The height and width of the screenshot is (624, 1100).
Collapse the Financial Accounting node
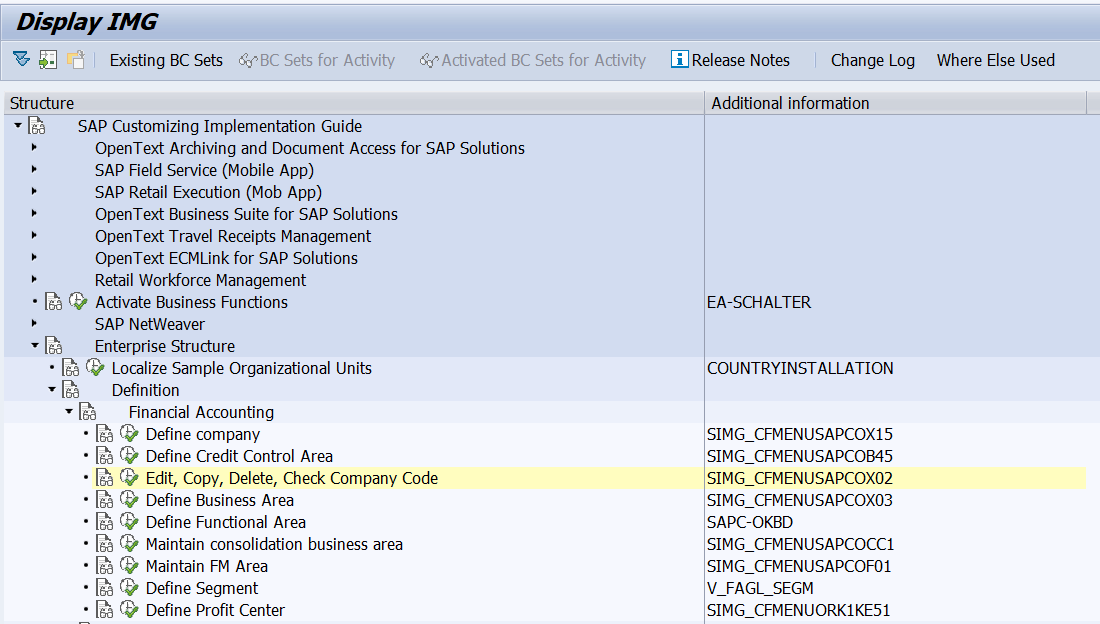click(x=69, y=411)
